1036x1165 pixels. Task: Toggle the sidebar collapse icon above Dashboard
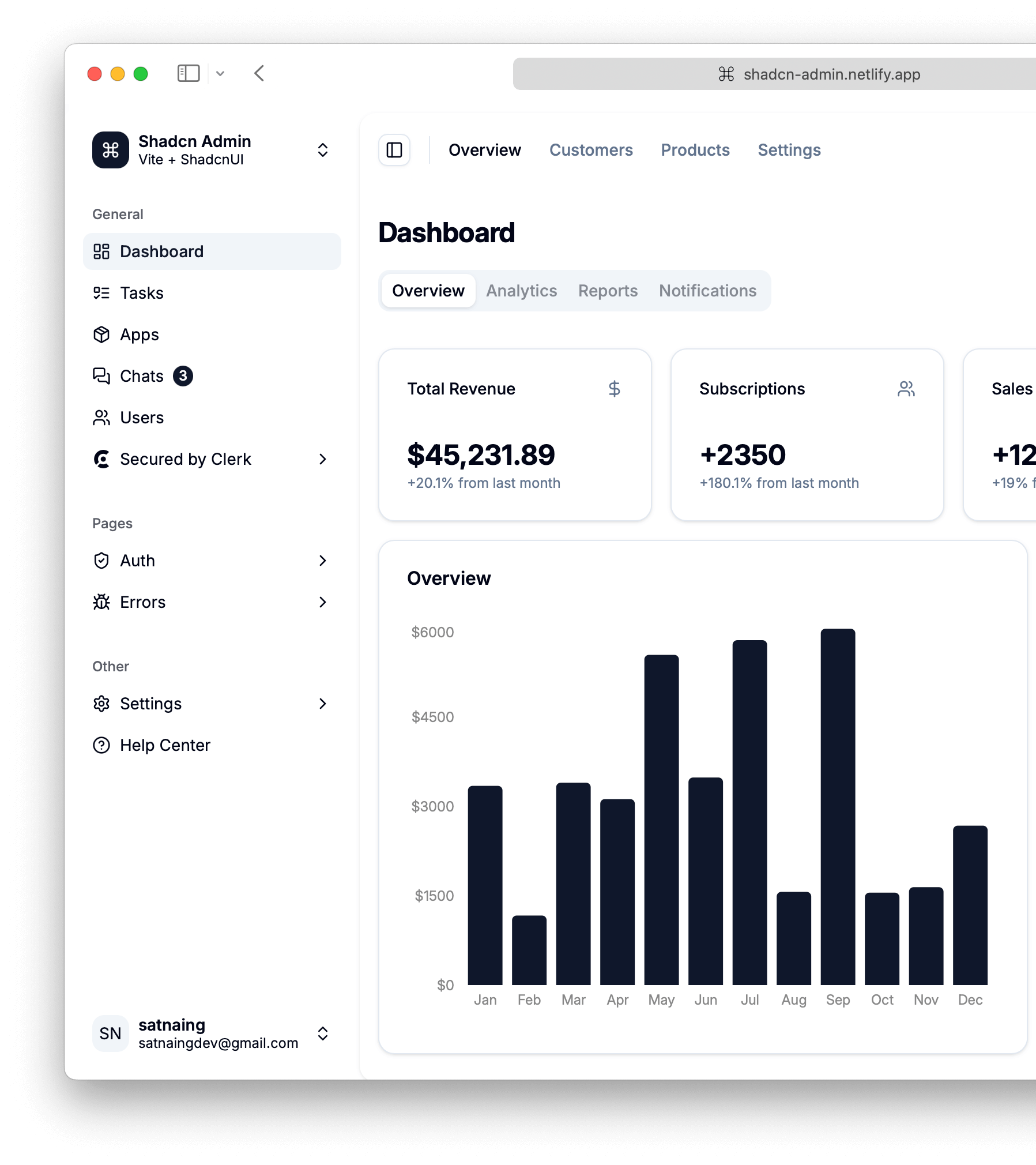pyautogui.click(x=394, y=150)
